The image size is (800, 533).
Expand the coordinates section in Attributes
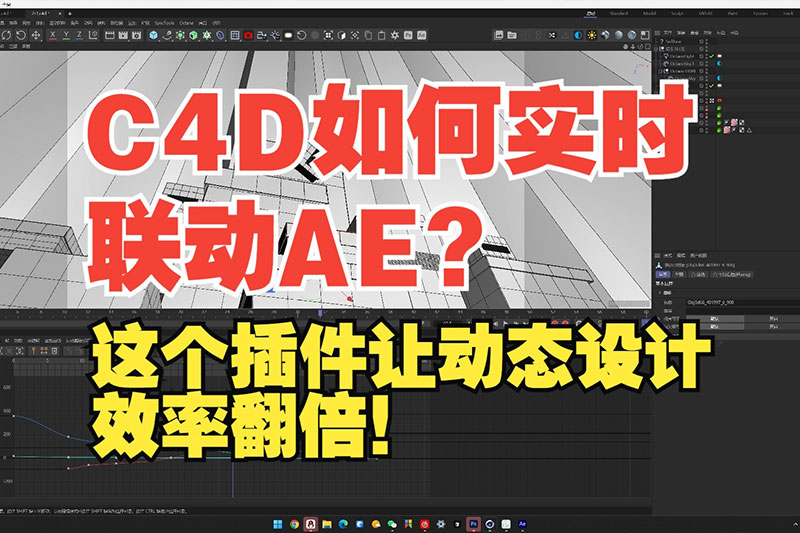click(660, 293)
